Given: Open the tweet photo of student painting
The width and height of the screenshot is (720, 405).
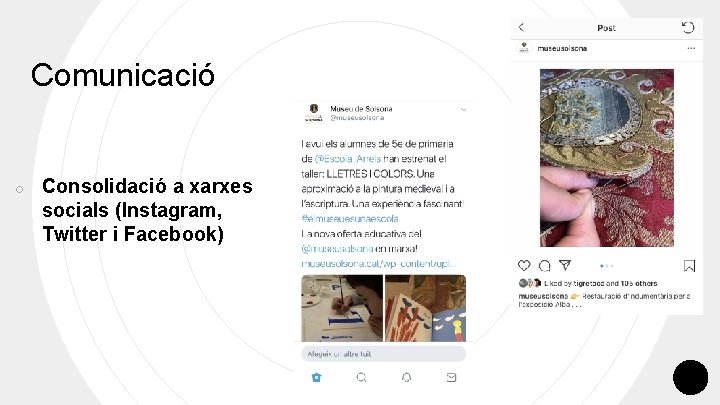Looking at the screenshot, I should coord(342,308).
